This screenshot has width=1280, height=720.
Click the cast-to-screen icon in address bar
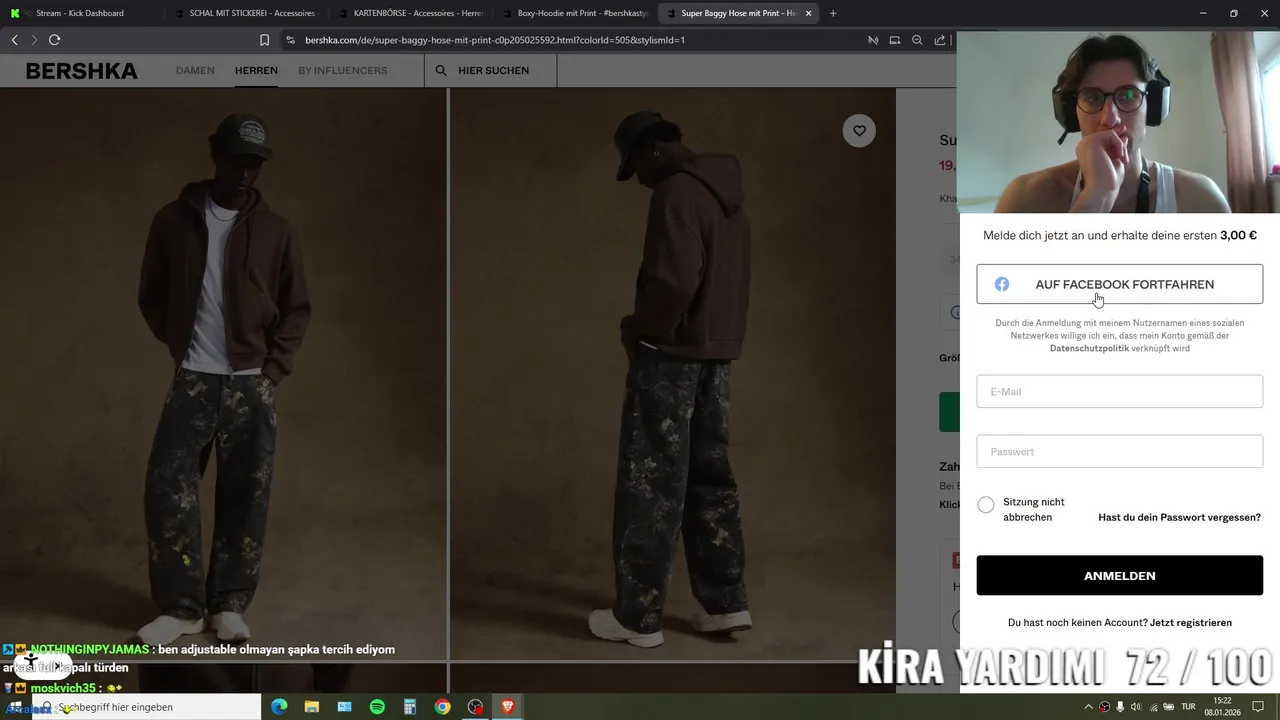click(895, 40)
